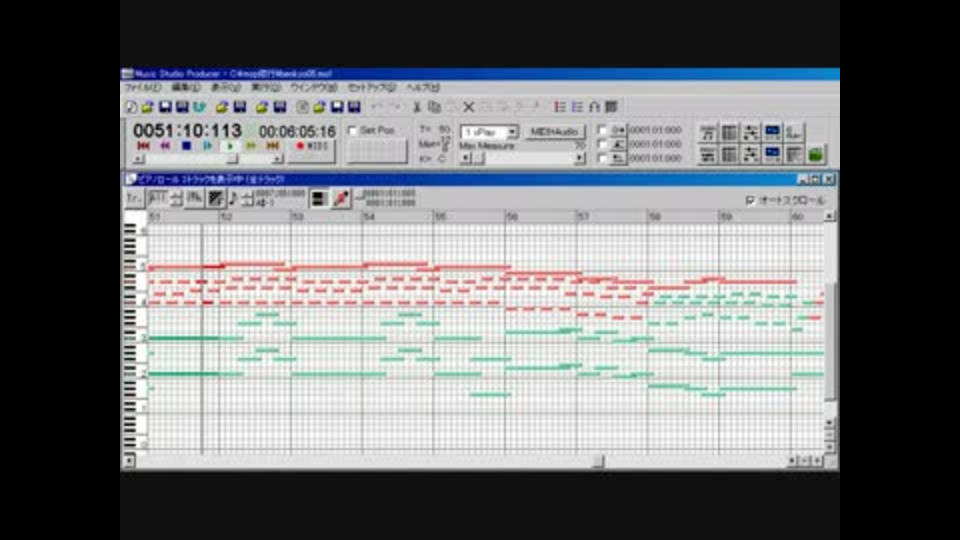
Task: Click icon button beside the bottom locator value
Action: [x=618, y=158]
